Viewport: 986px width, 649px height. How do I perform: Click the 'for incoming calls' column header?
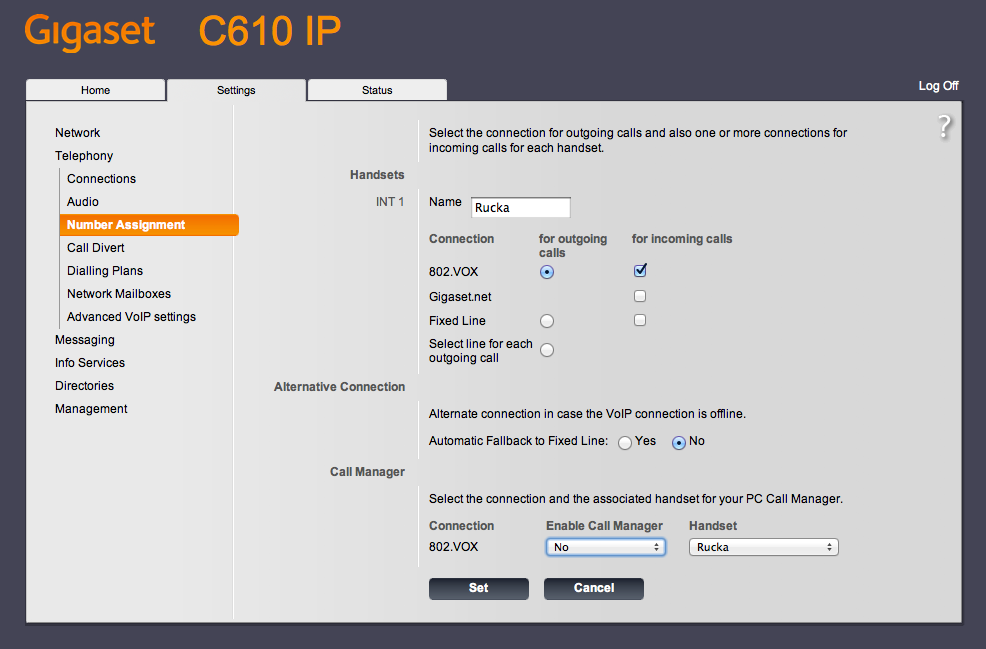682,239
